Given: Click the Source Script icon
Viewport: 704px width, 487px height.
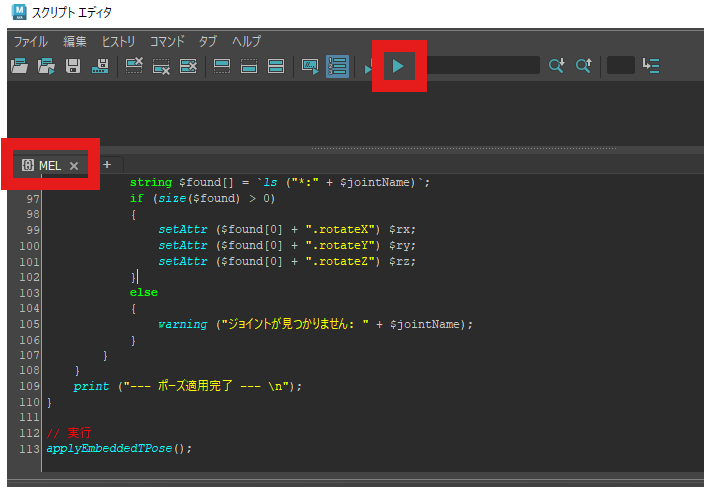Looking at the screenshot, I should tap(46, 66).
